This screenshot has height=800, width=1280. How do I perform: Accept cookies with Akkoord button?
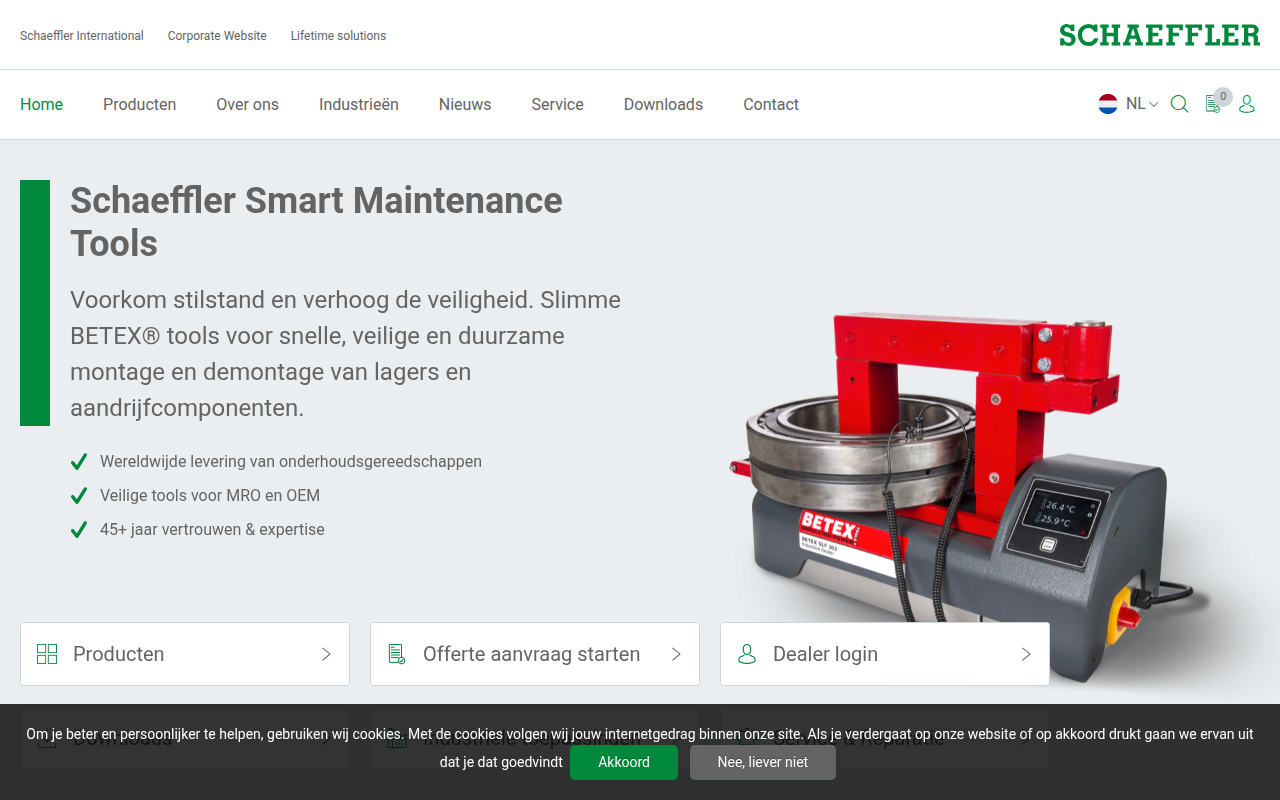624,762
